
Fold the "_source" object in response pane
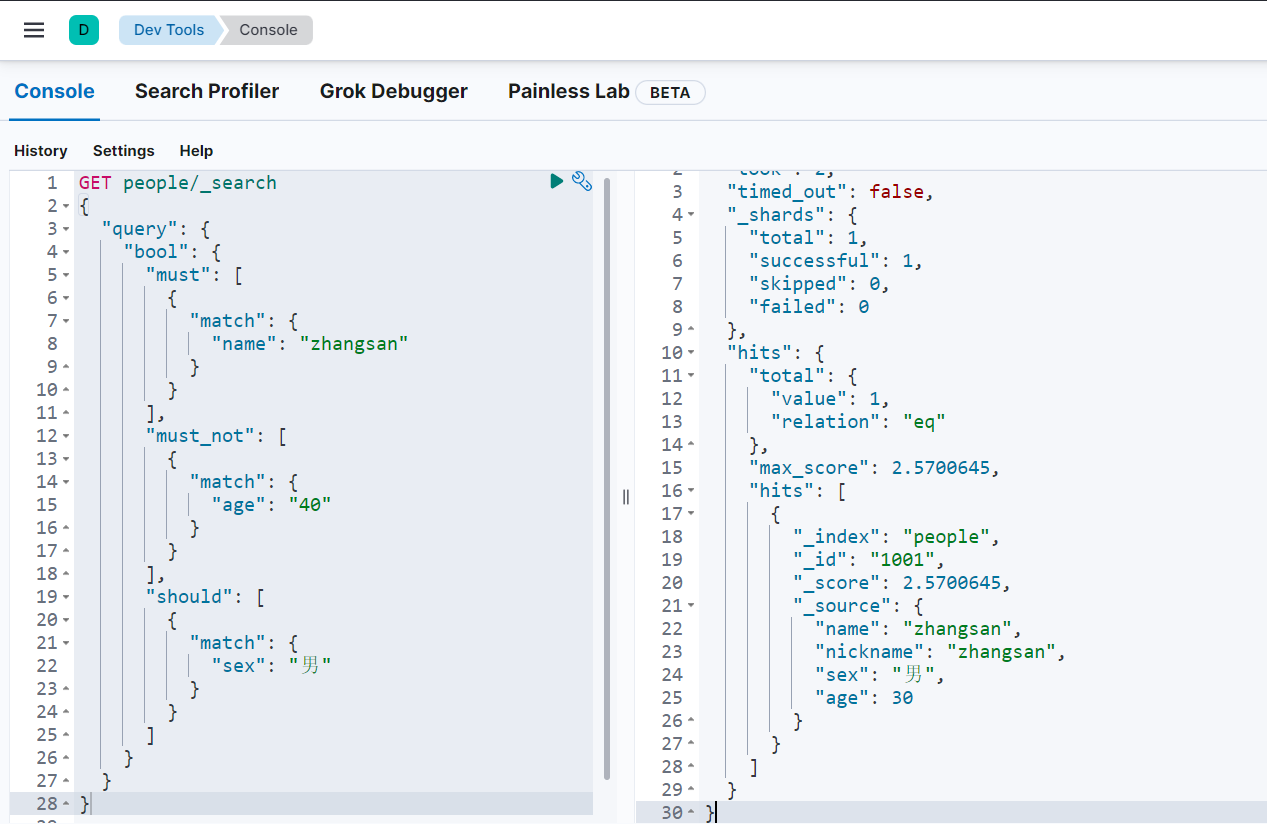tap(691, 606)
